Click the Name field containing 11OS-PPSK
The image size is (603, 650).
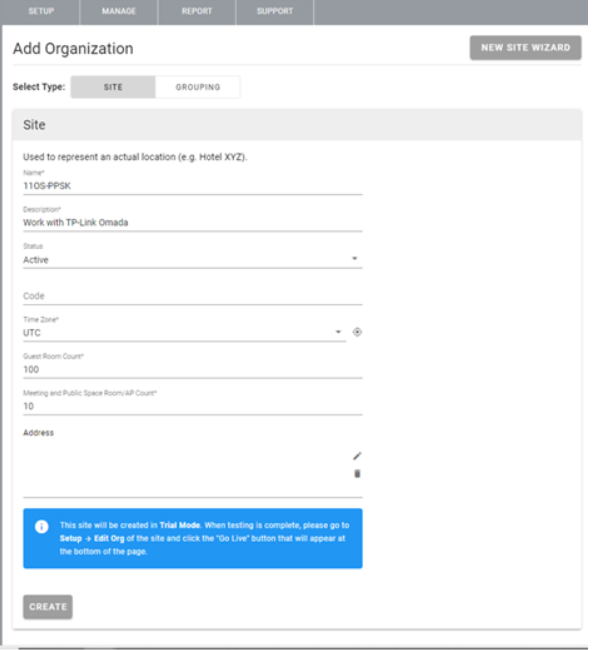click(x=192, y=186)
